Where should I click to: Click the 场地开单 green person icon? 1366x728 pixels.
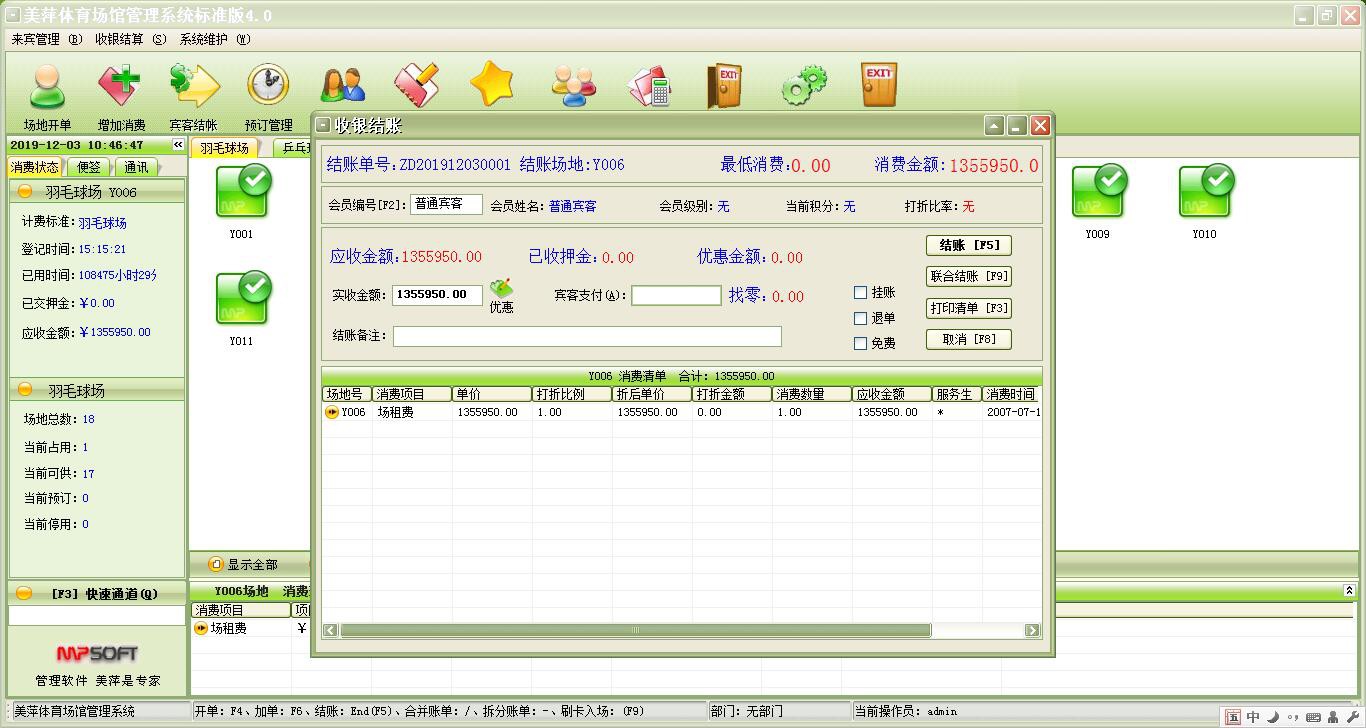click(47, 86)
